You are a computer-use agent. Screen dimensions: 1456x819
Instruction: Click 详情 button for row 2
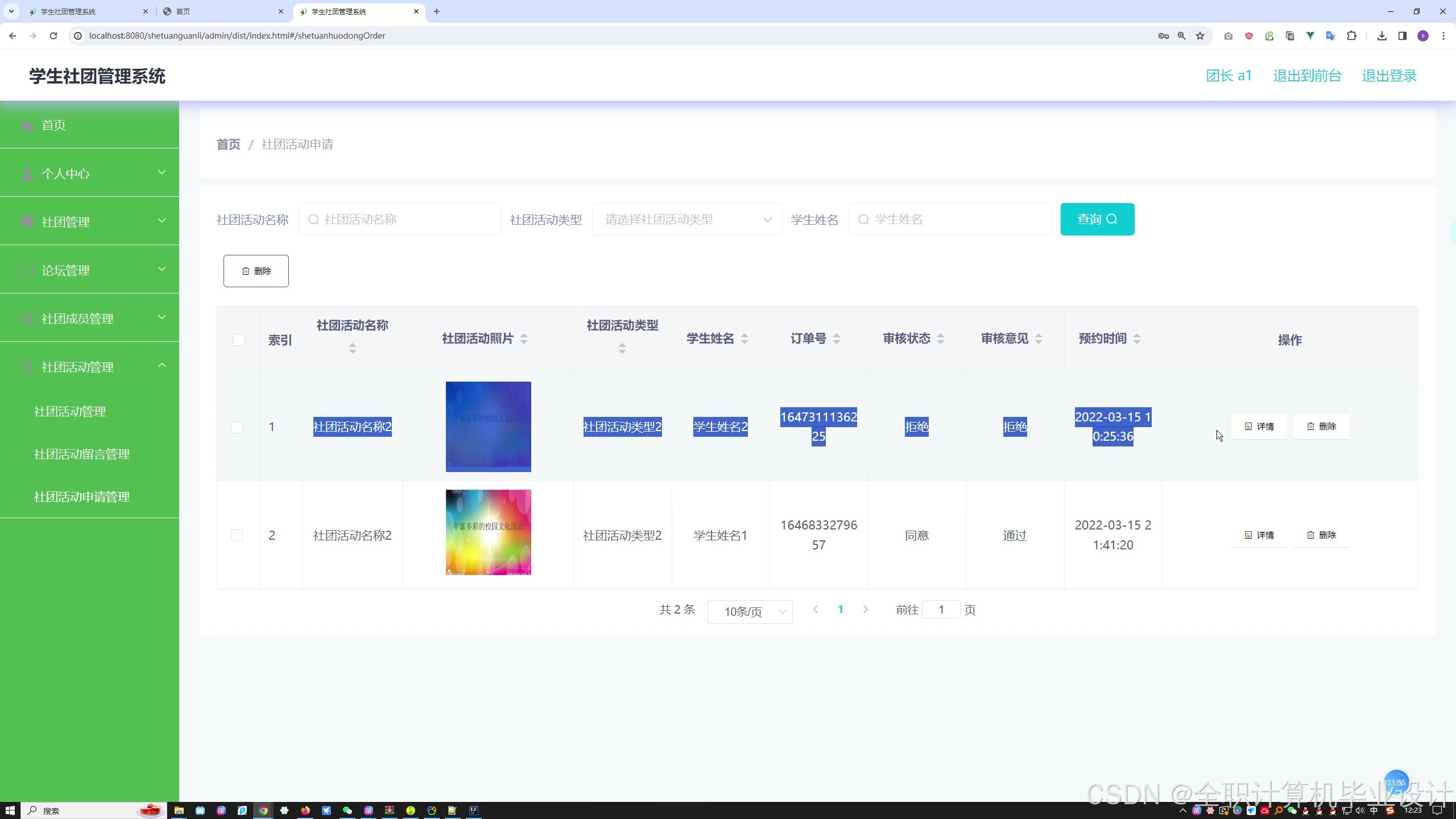[x=1259, y=535]
